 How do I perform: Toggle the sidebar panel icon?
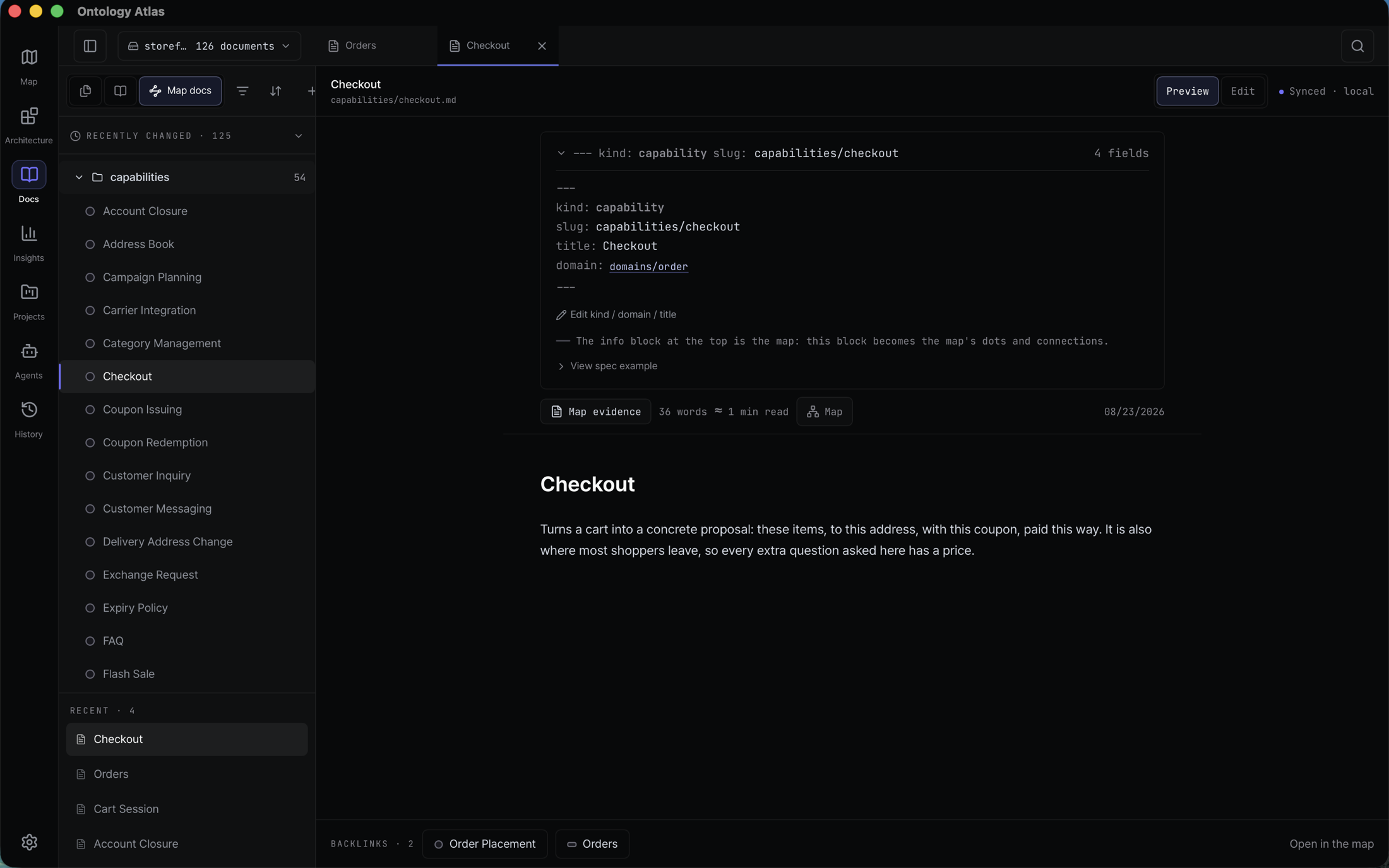[90, 46]
